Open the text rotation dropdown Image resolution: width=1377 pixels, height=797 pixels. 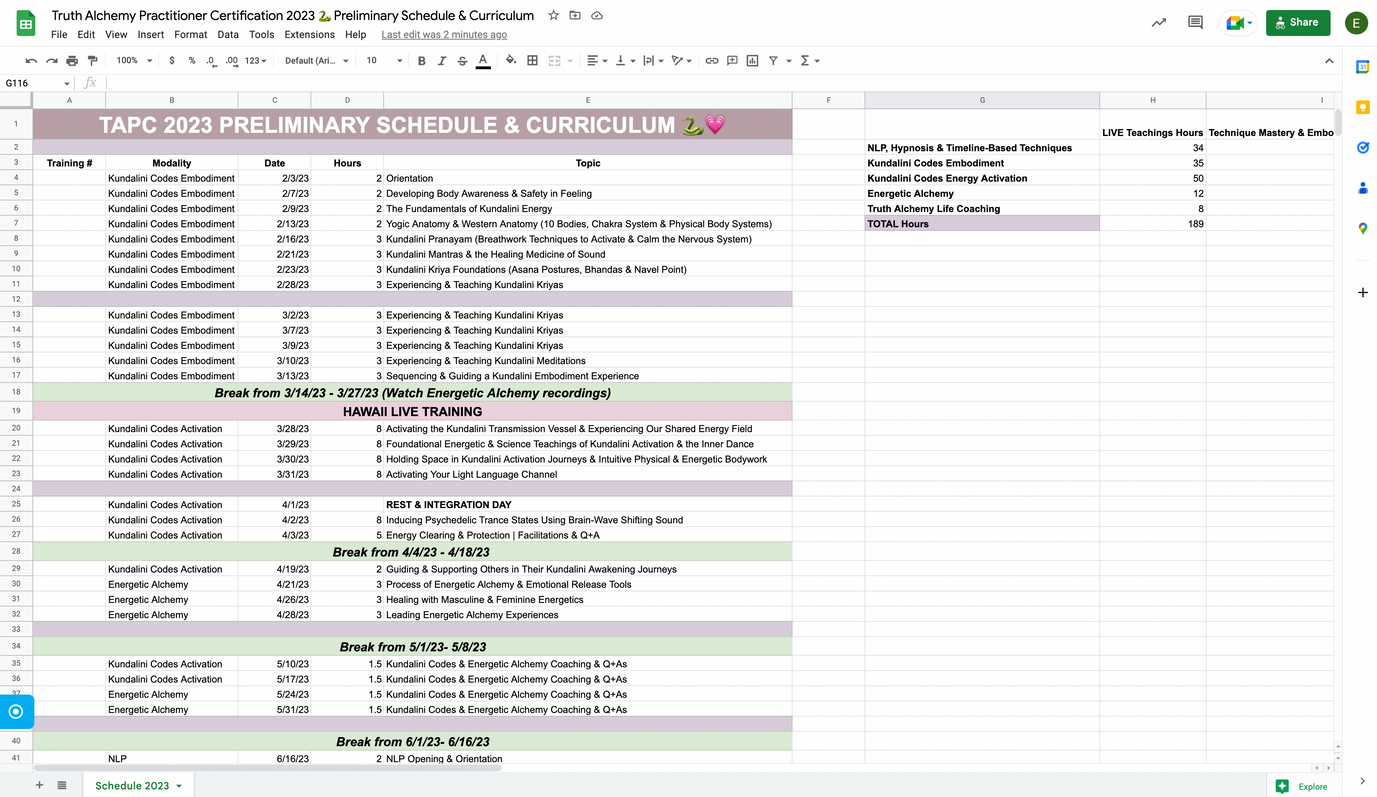(x=682, y=61)
